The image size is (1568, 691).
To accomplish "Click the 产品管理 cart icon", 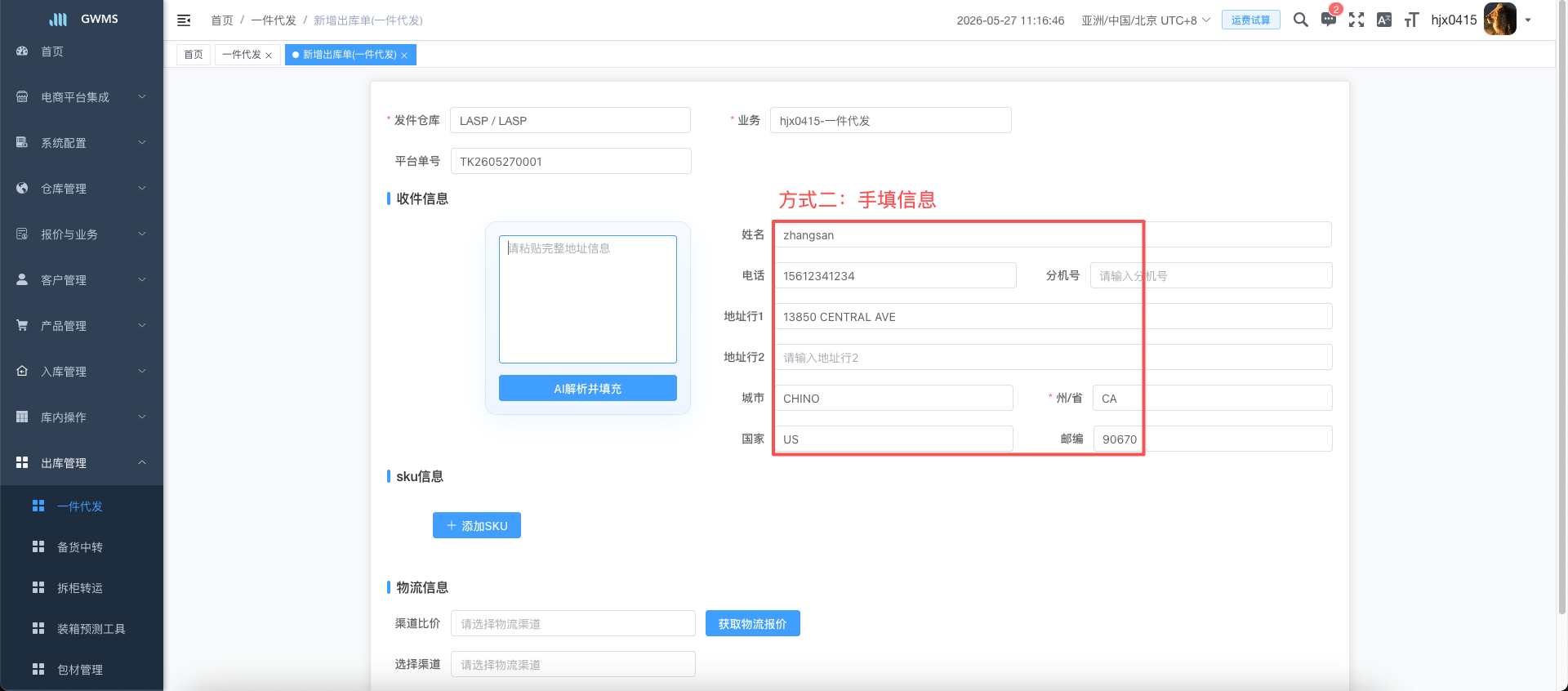I will (22, 325).
